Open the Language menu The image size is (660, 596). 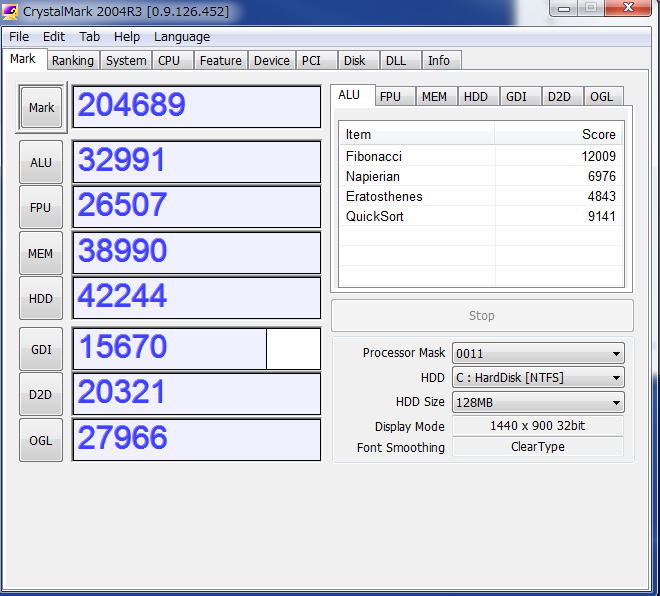(x=182, y=37)
